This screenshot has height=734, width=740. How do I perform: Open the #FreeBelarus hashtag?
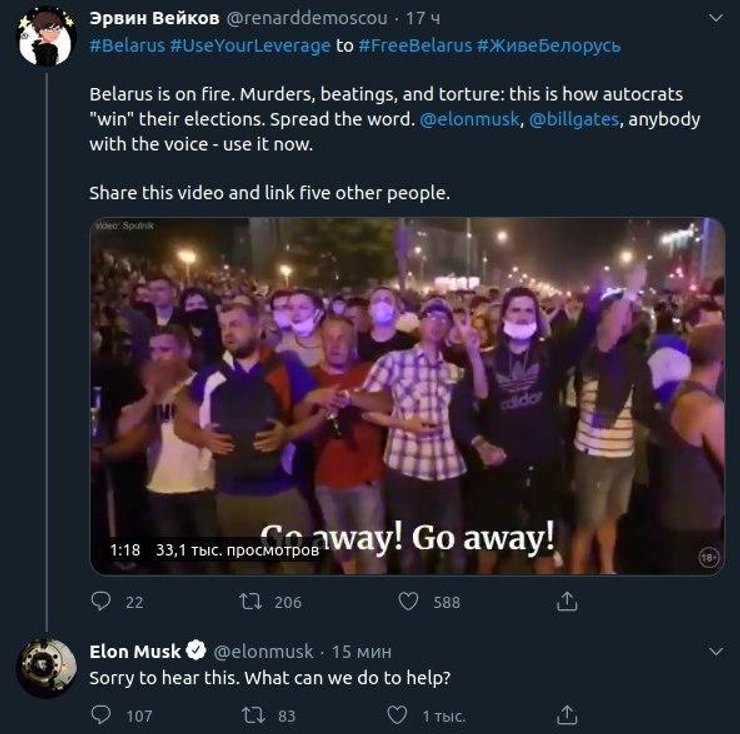[x=414, y=46]
